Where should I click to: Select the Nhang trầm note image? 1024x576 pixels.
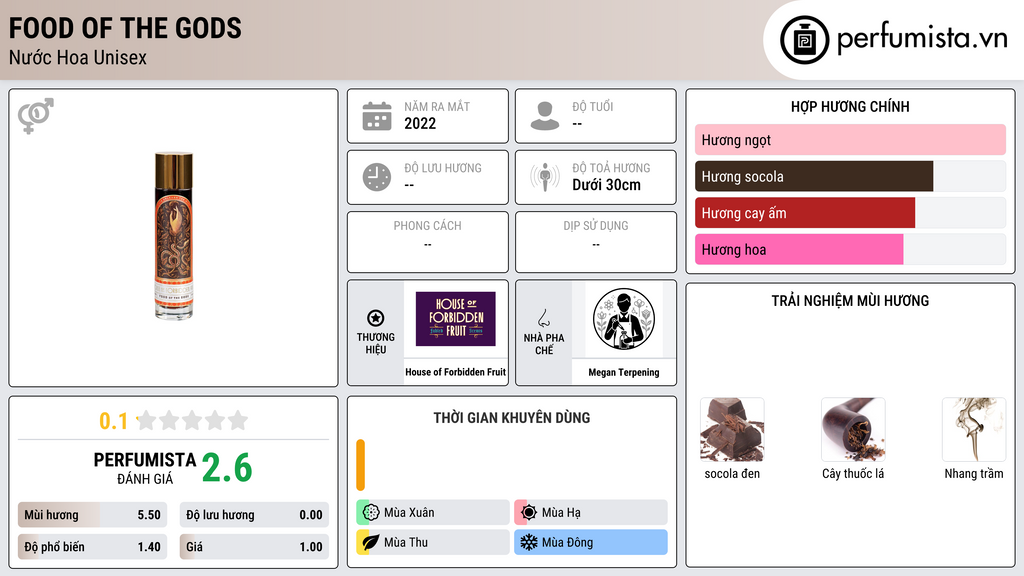[974, 429]
